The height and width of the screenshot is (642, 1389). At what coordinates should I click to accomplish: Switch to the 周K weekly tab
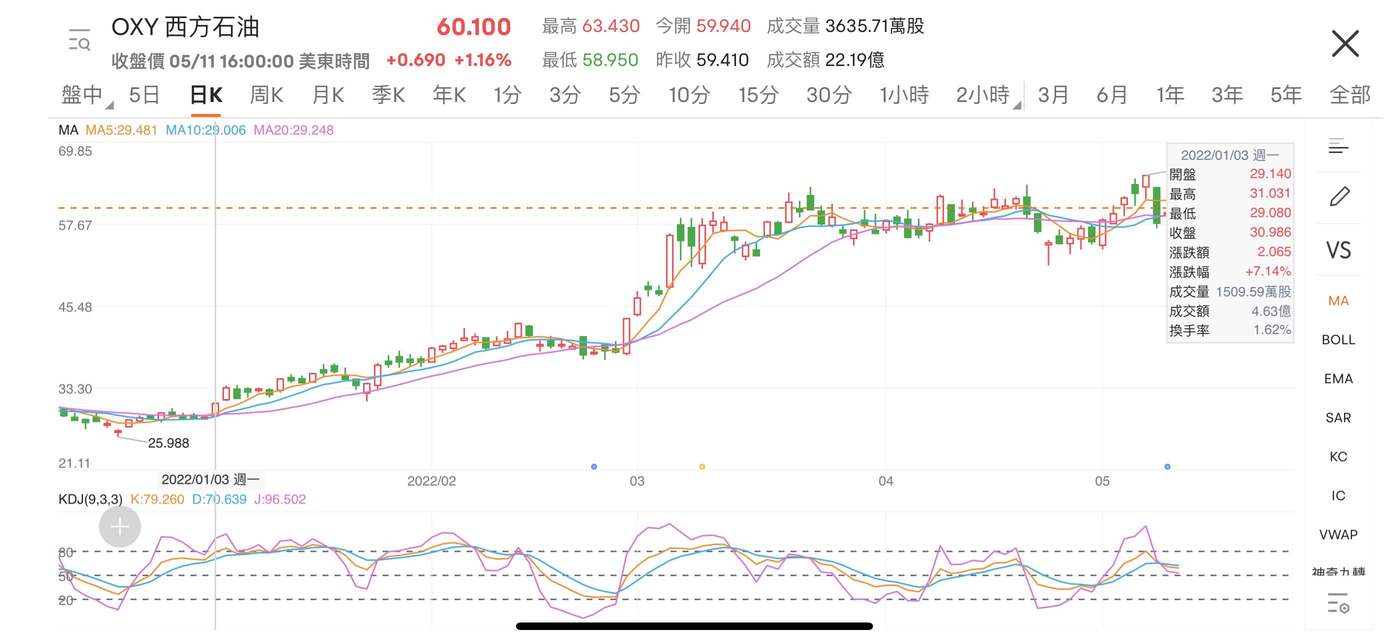[x=266, y=95]
